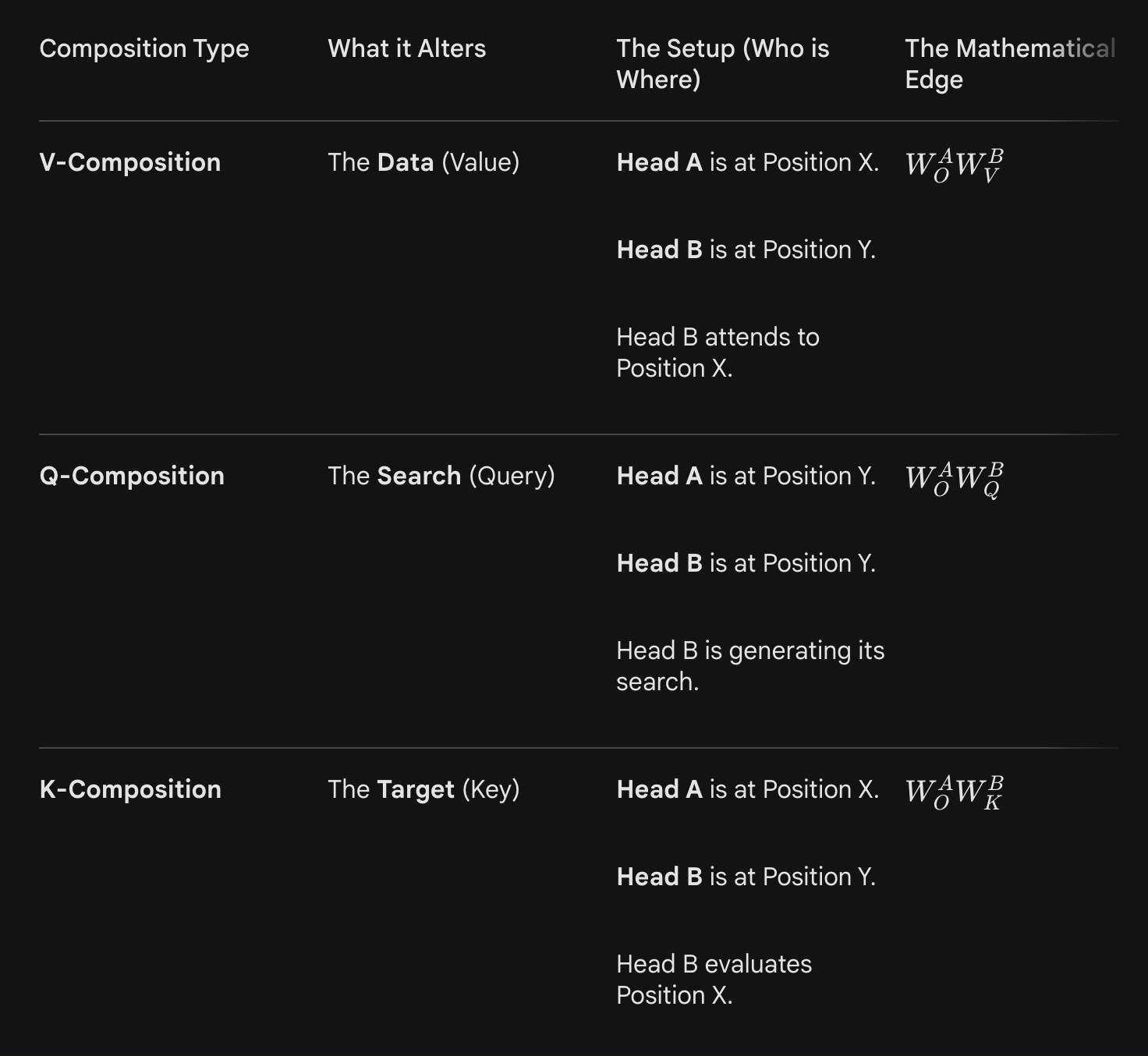Click "Head B evaluates Position X" text

click(714, 980)
